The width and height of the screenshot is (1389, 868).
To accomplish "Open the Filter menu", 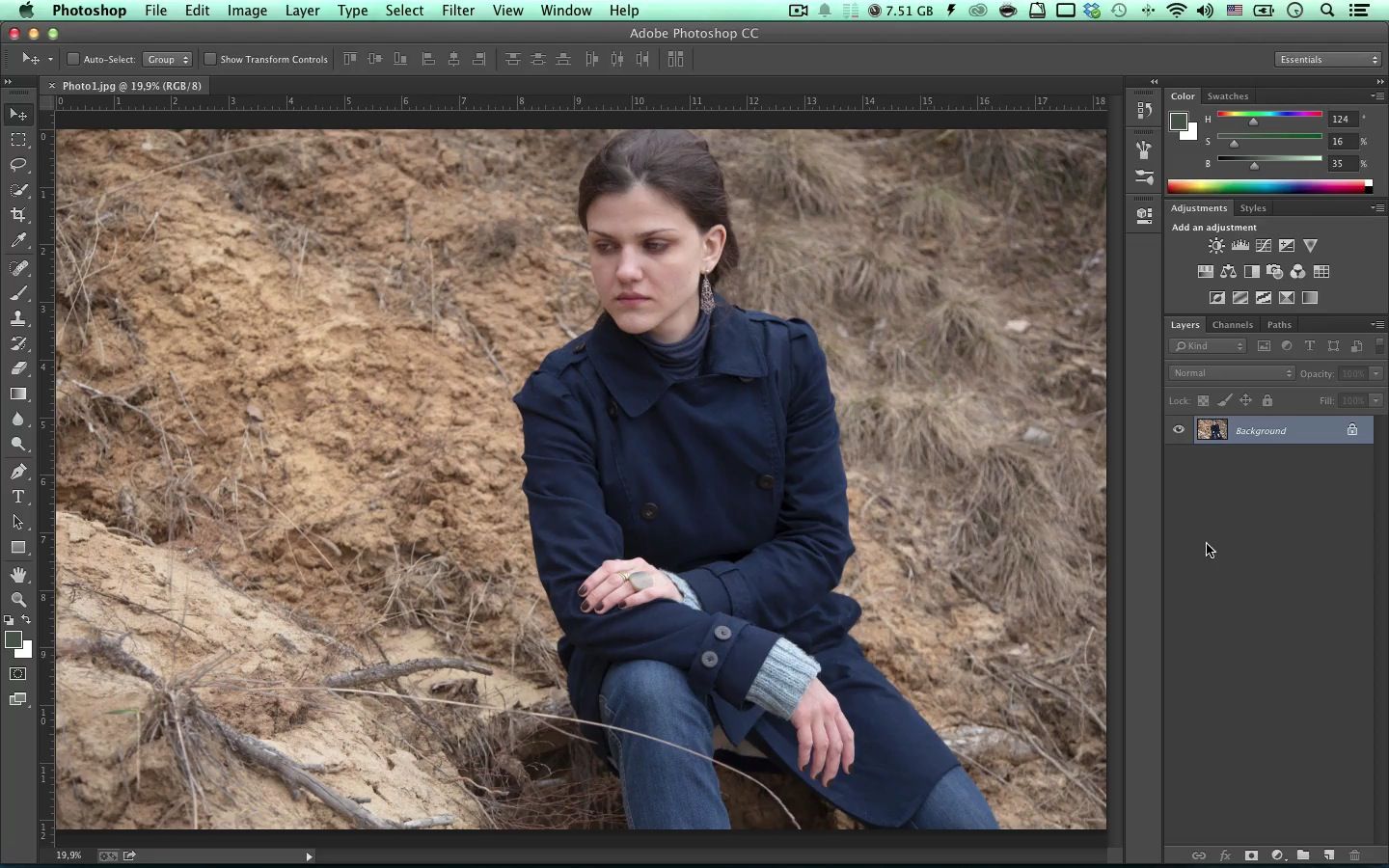I will (457, 11).
